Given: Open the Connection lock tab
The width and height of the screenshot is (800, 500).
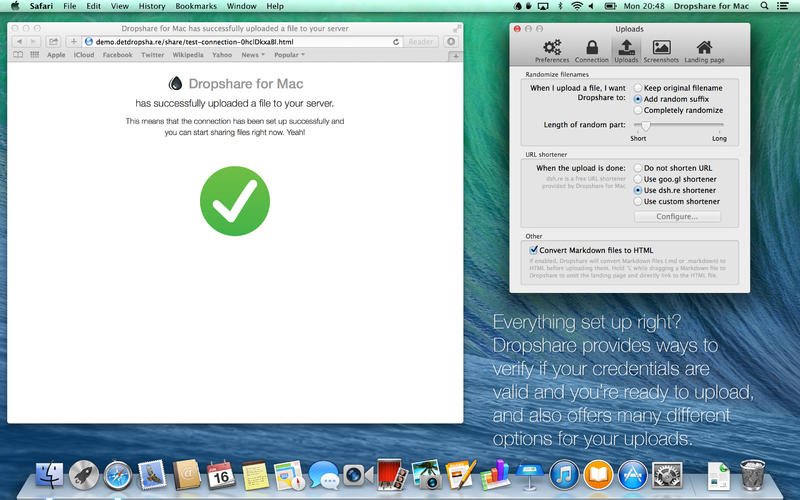Looking at the screenshot, I should tap(592, 51).
